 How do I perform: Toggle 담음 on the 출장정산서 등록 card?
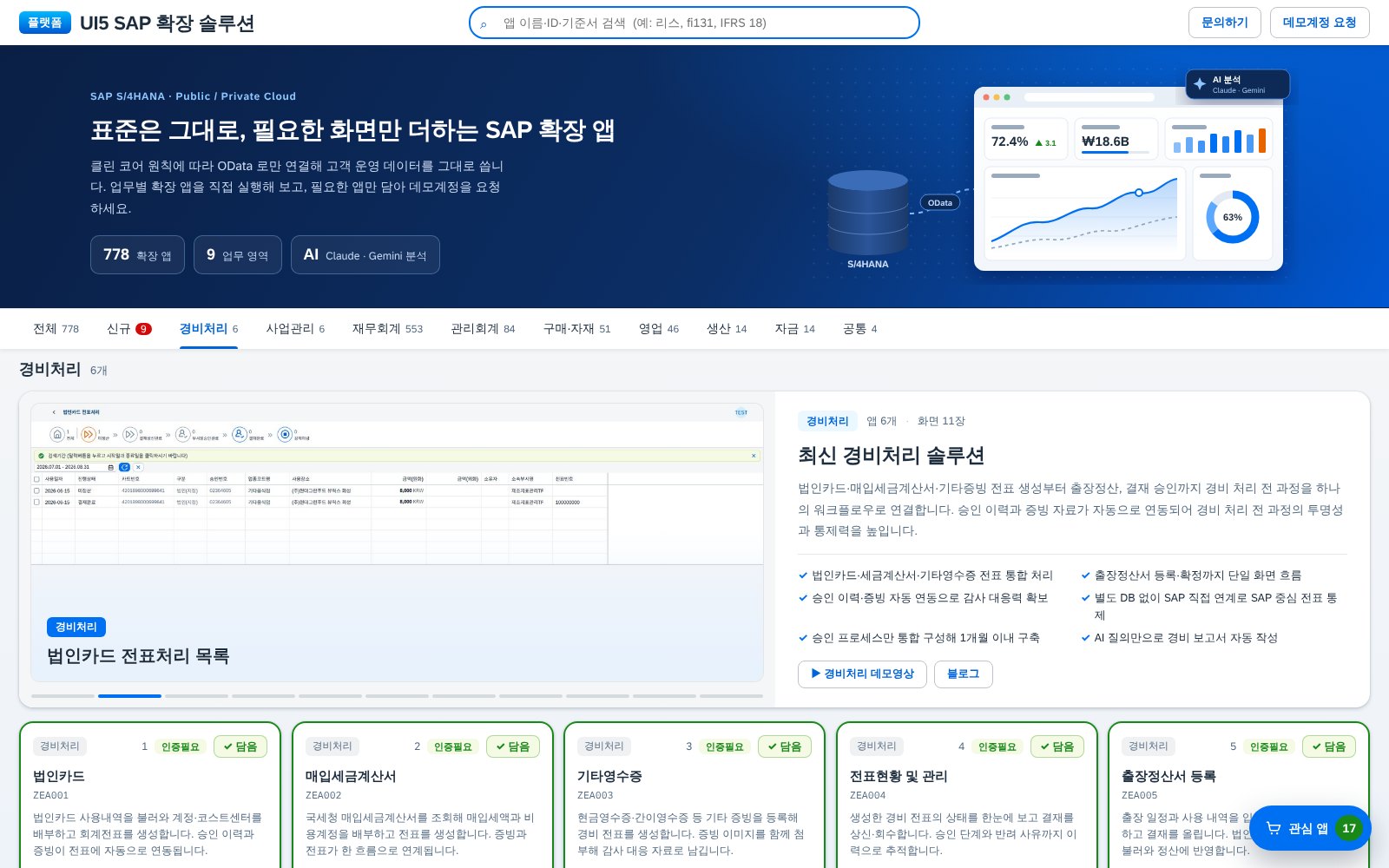click(1329, 746)
